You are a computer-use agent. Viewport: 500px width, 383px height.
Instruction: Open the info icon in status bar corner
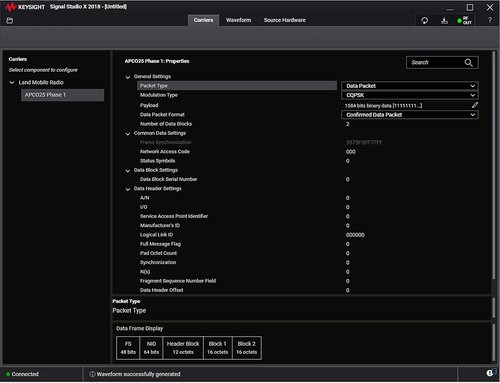pos(490,373)
